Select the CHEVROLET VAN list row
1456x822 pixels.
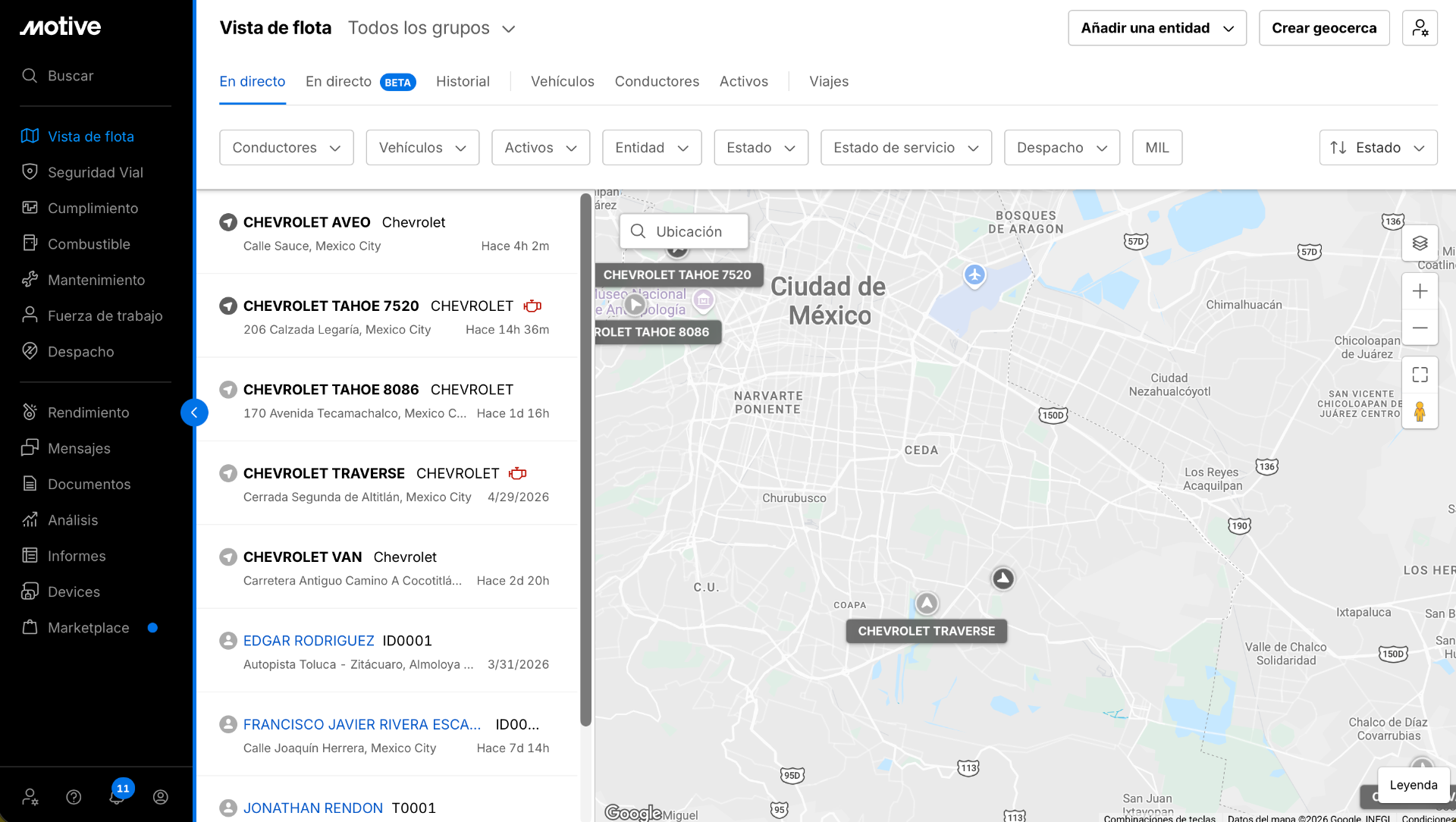click(388, 567)
